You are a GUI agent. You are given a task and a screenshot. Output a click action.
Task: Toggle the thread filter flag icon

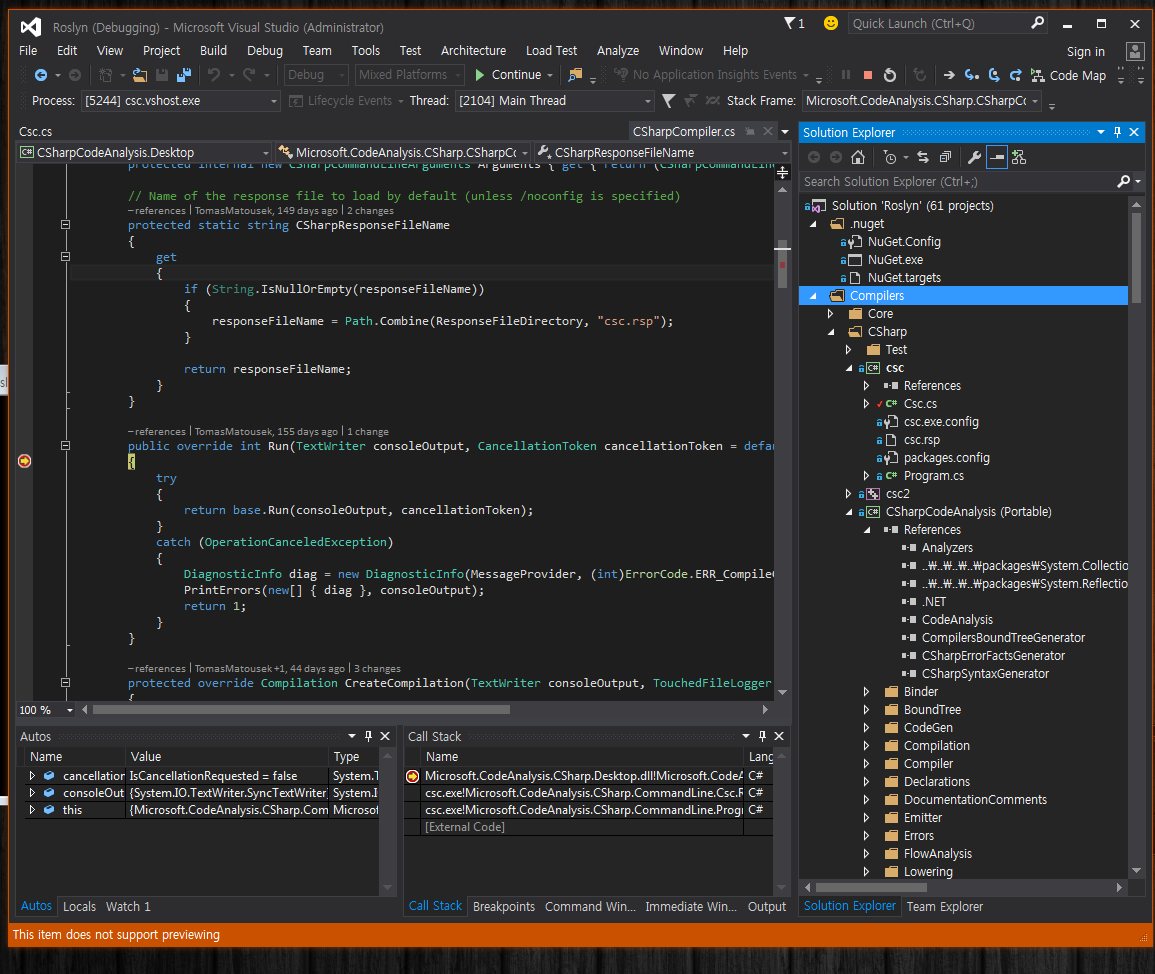tap(668, 101)
